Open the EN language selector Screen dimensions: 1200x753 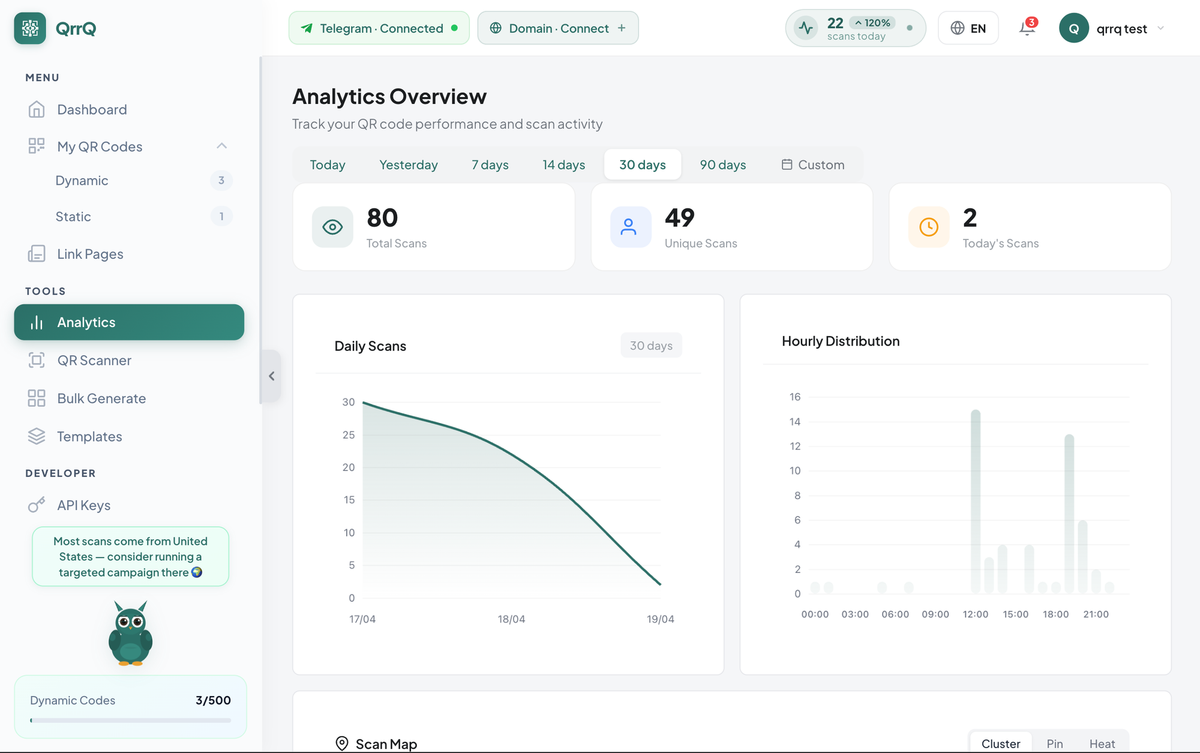coord(968,28)
